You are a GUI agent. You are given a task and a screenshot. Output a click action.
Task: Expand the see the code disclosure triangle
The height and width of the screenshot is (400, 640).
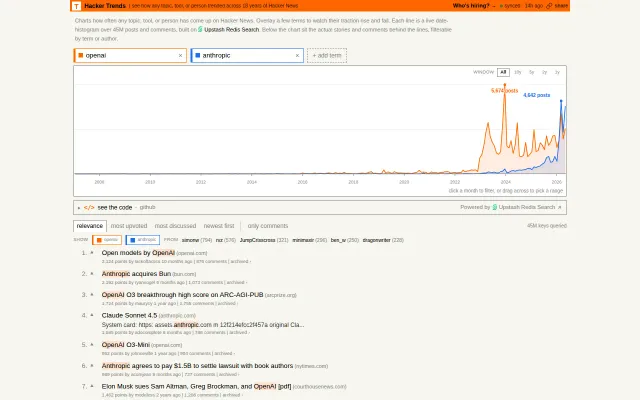(79, 208)
